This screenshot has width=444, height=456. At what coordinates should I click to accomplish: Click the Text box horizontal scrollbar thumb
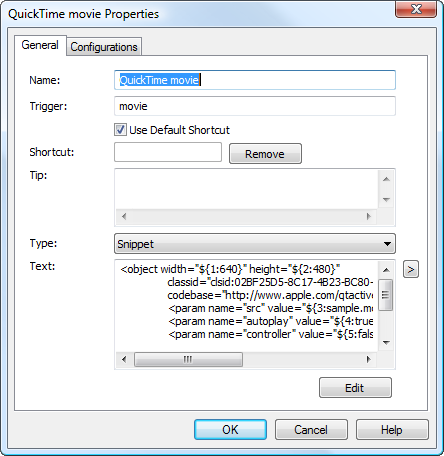click(x=188, y=359)
